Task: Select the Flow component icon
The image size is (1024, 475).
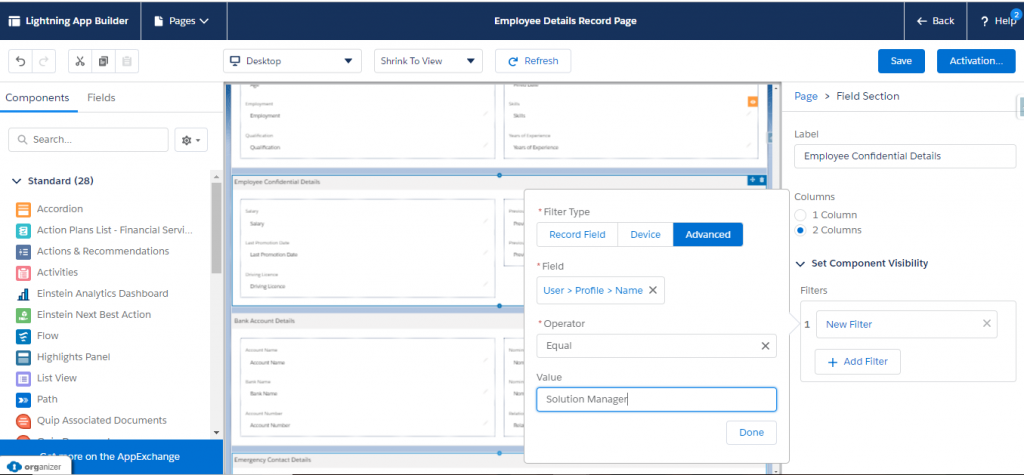Action: (24, 336)
